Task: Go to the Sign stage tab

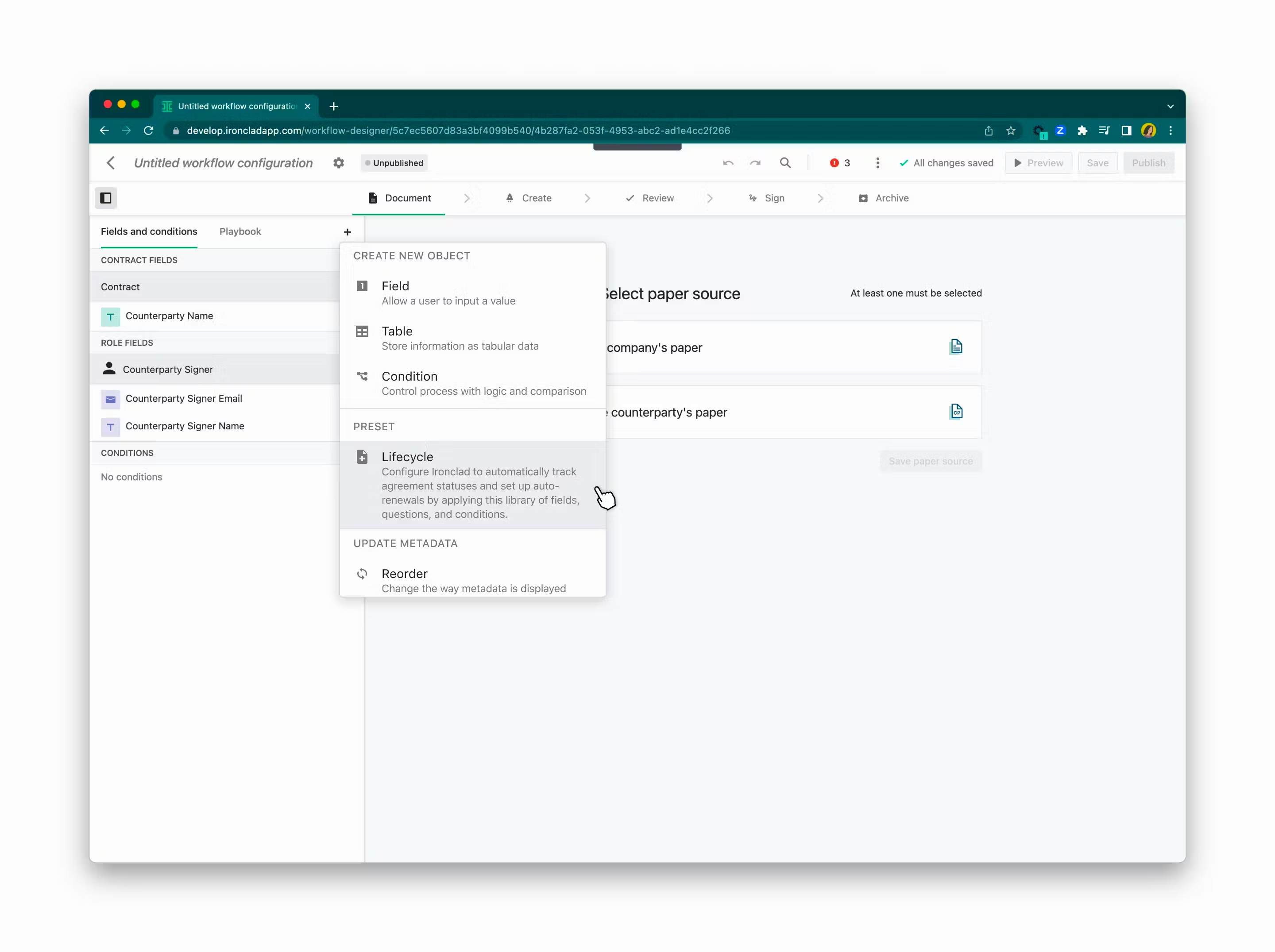Action: tap(767, 198)
